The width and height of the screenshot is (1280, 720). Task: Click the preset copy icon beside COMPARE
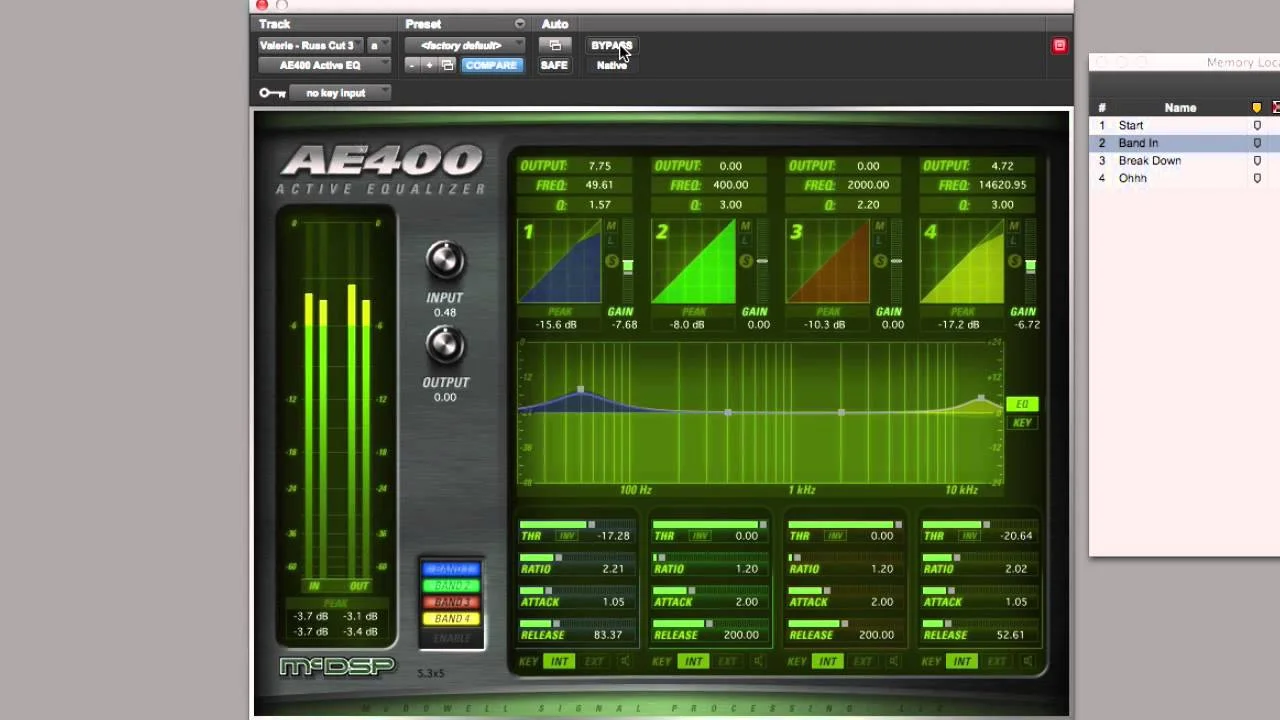tap(448, 65)
